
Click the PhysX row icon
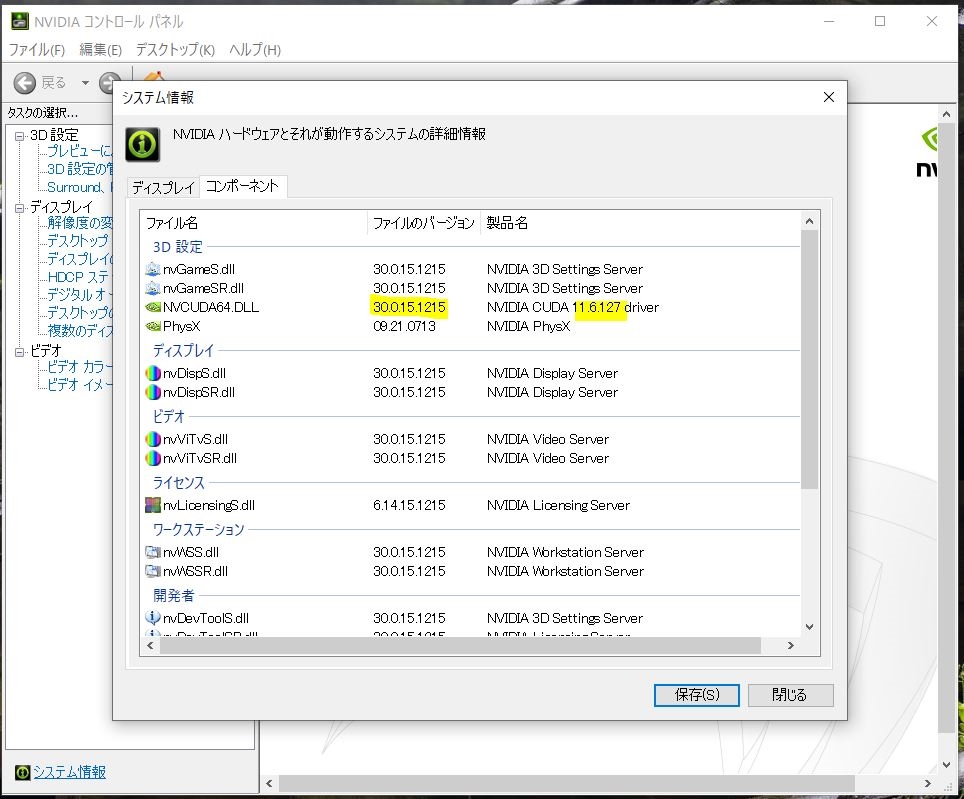152,326
